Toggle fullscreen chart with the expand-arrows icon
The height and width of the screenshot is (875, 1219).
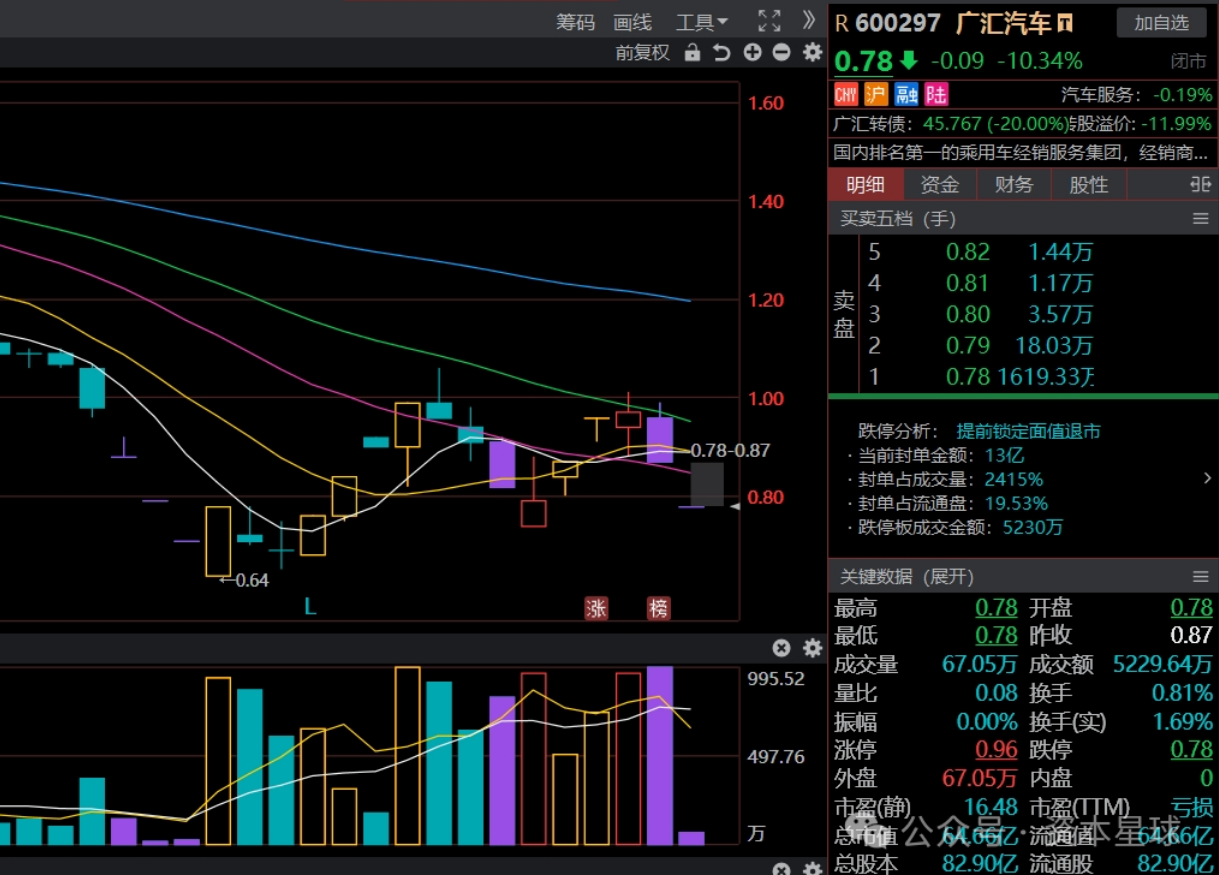pos(769,21)
